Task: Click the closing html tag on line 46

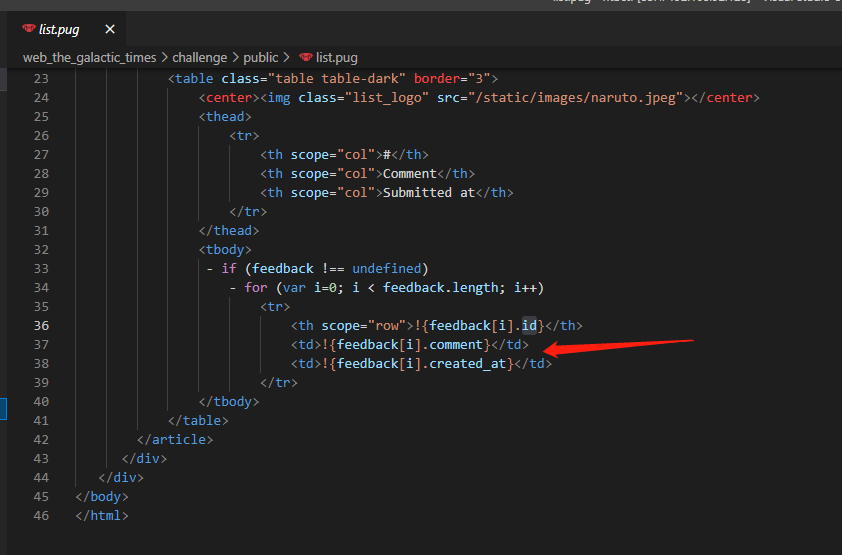Action: (x=102, y=515)
